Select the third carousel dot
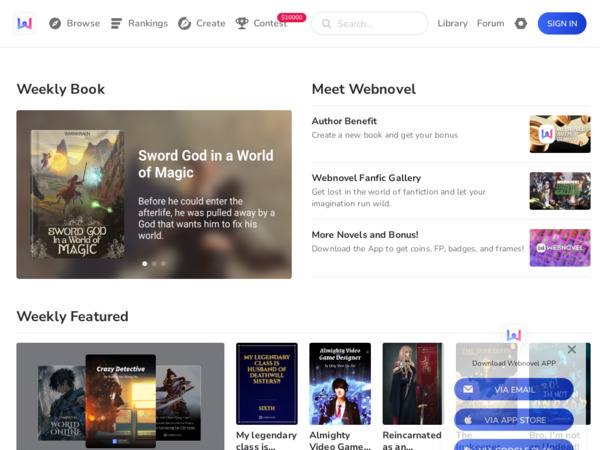The image size is (600, 450). pos(163,263)
